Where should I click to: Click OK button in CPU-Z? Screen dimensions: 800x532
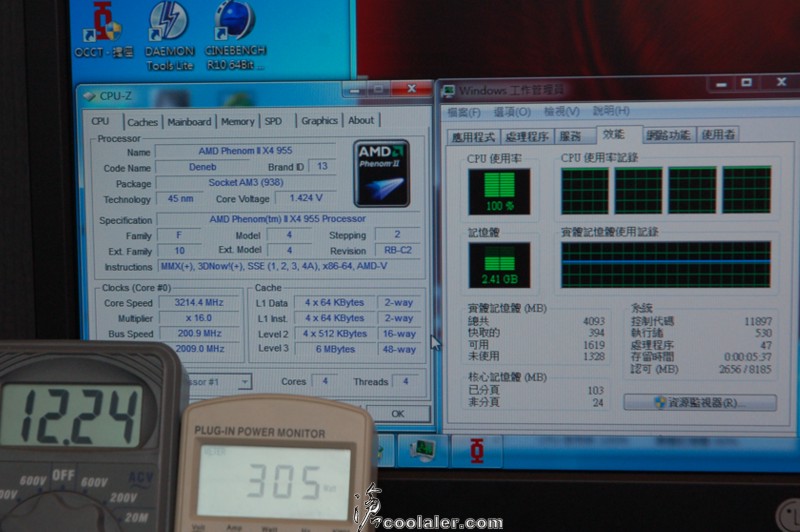(397, 414)
